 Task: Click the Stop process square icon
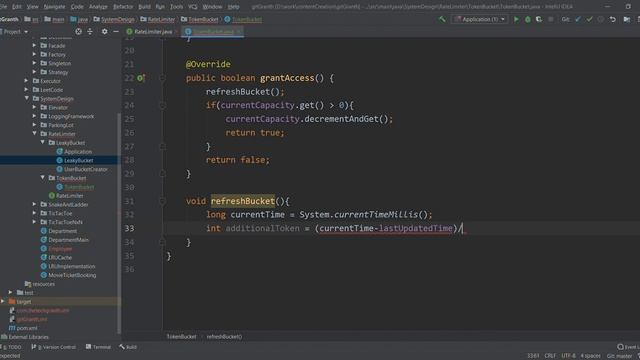pyautogui.click(x=551, y=19)
